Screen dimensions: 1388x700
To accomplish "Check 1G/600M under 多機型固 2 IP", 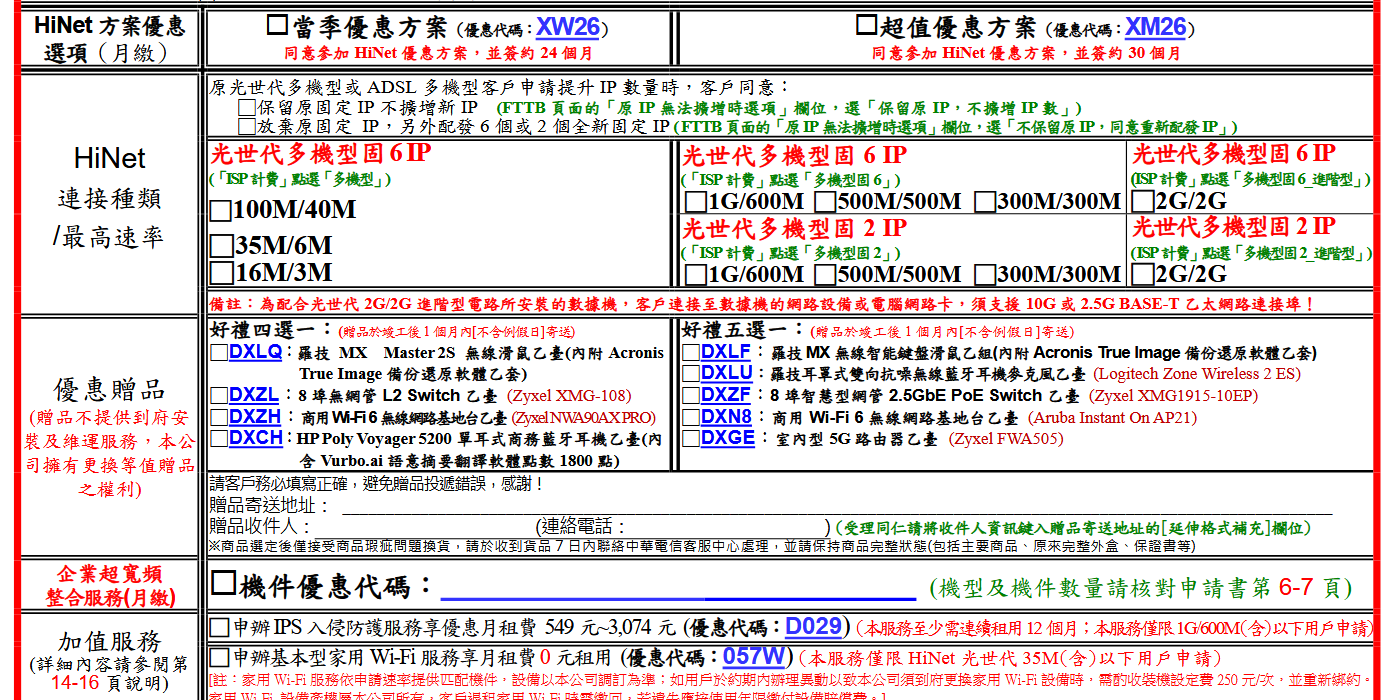I will pyautogui.click(x=694, y=275).
